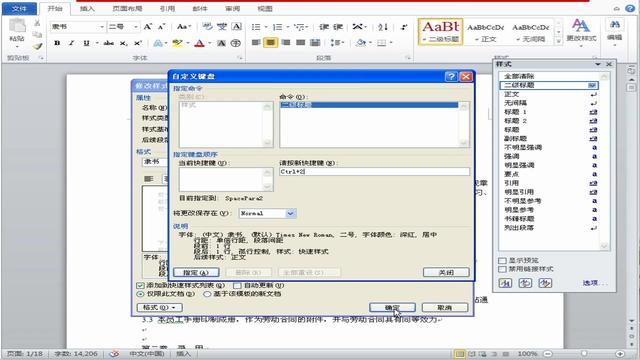The image size is (640, 360).
Task: Open the styles pane options arrow
Action: click(x=598, y=64)
